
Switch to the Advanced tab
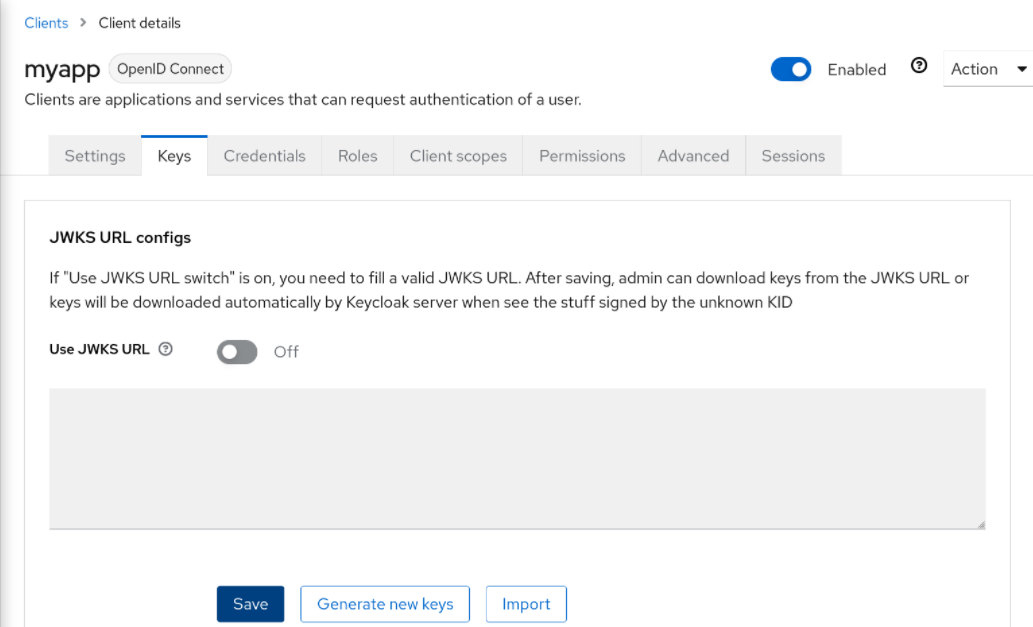pyautogui.click(x=693, y=156)
